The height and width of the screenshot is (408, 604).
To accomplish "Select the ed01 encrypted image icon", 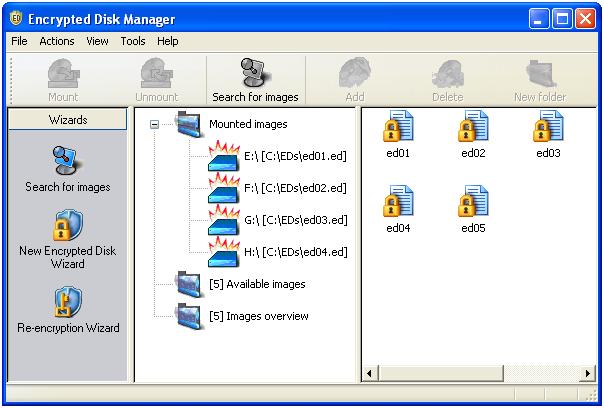I will coord(398,126).
